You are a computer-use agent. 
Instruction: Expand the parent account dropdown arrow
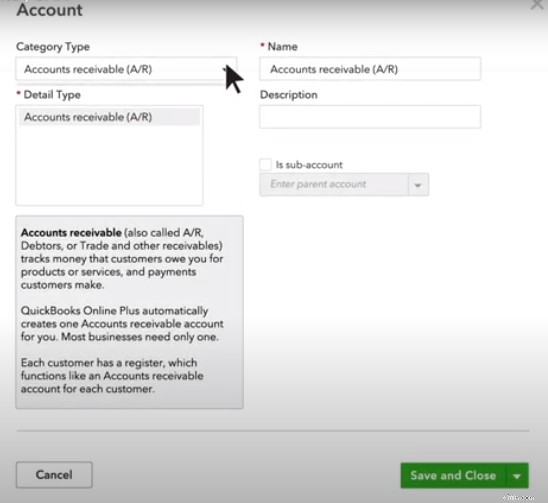click(418, 185)
